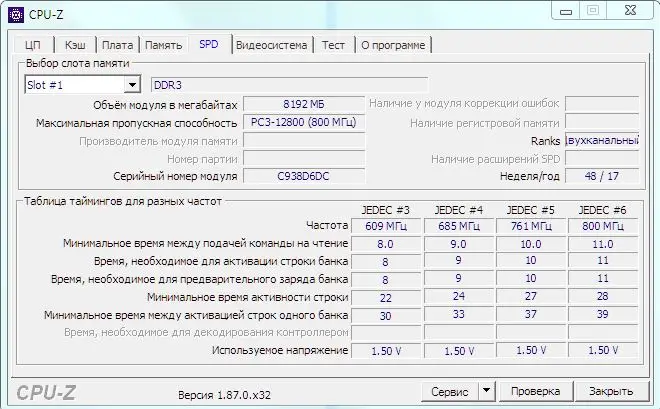The height and width of the screenshot is (409, 660).
Task: Click the 685 МГц frequency cell
Action: (459, 226)
